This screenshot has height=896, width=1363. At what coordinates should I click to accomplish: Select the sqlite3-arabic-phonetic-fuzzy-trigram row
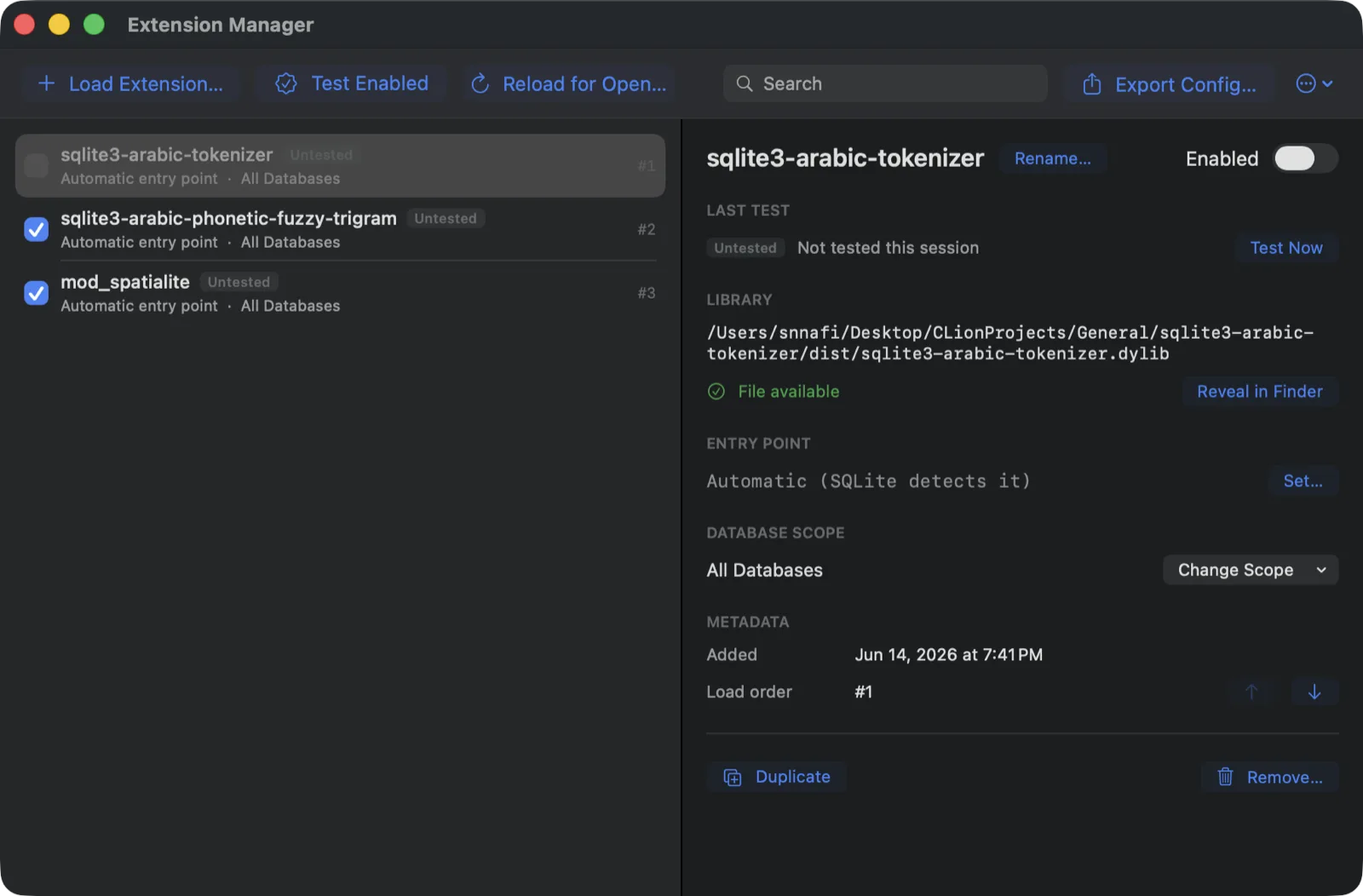340,229
